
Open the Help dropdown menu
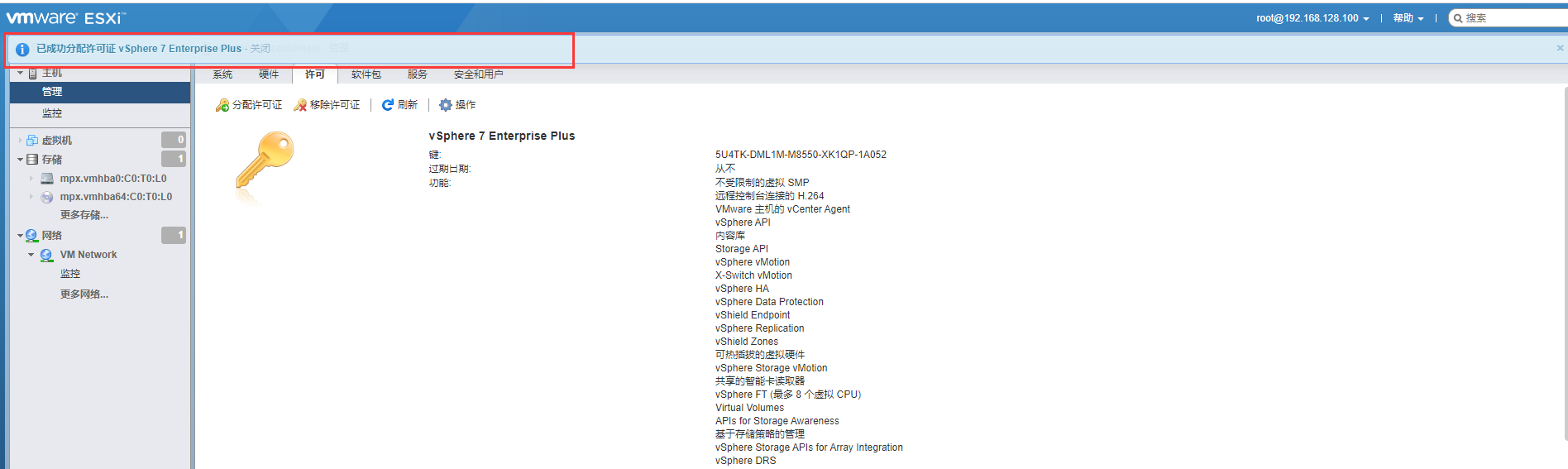click(1408, 18)
